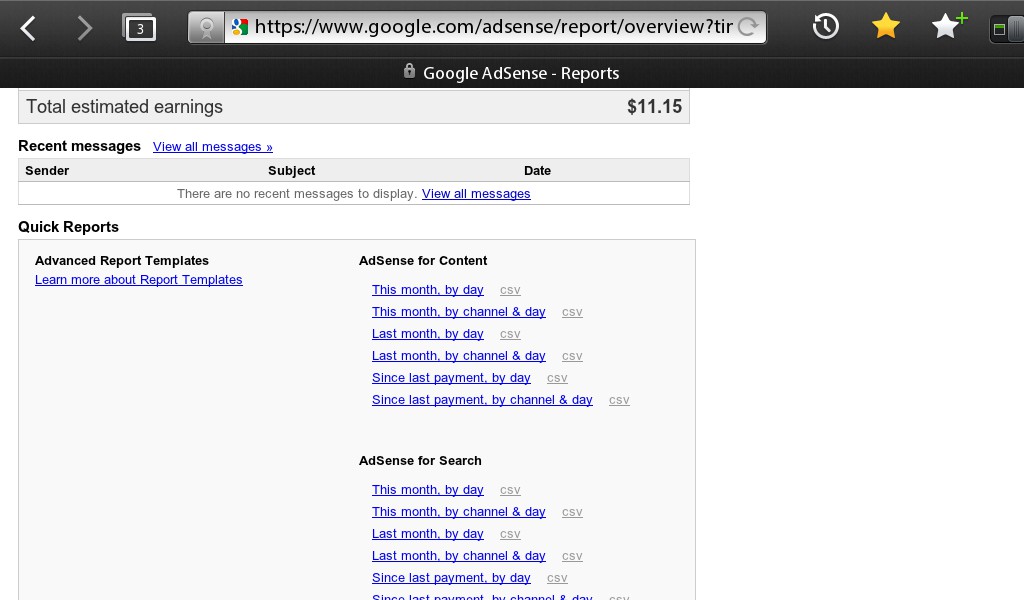Download csv for Content Last month by channel & day
The image size is (1024, 600).
pyautogui.click(x=572, y=356)
